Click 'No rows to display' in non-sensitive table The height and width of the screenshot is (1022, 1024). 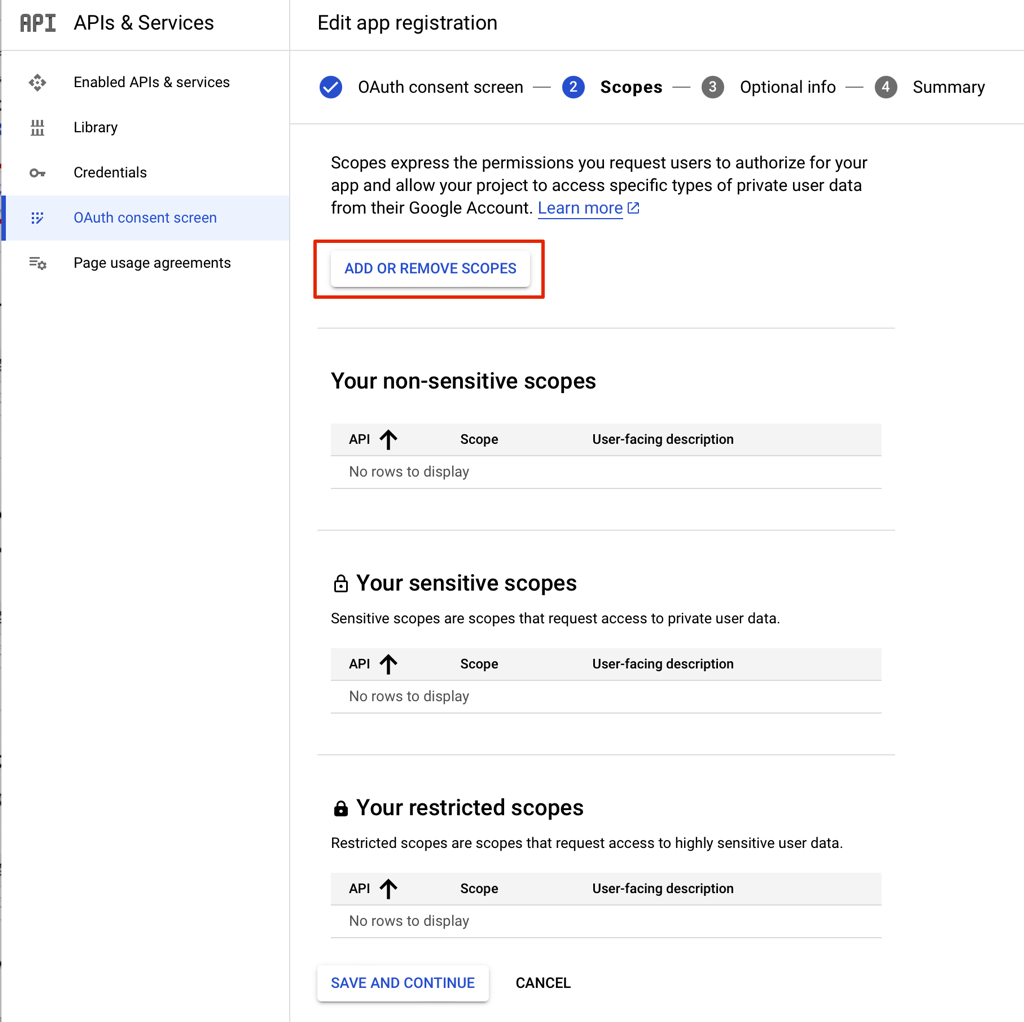coord(409,471)
